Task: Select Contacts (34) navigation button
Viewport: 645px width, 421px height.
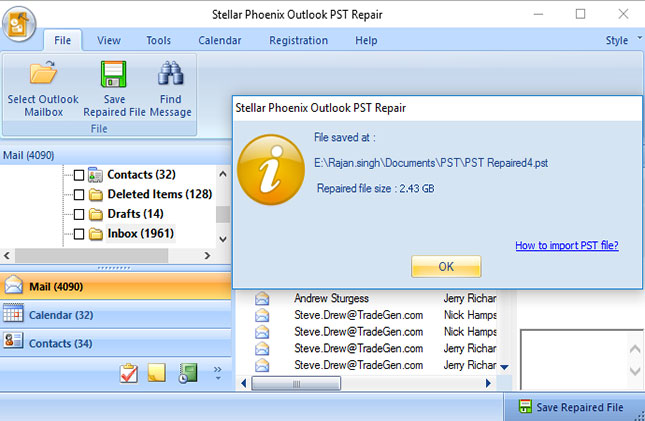Action: pos(116,343)
